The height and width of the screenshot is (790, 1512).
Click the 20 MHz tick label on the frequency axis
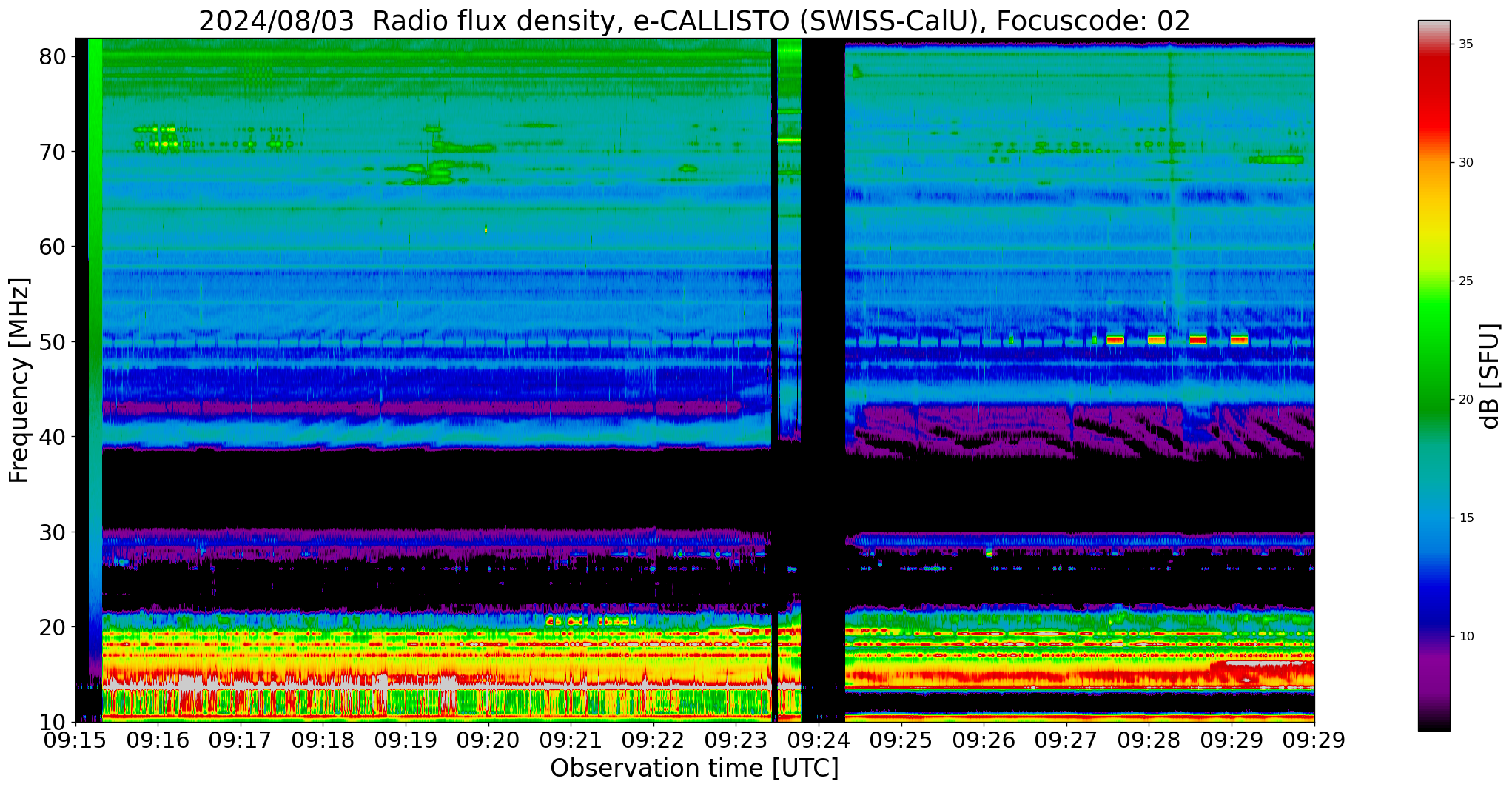coord(53,627)
